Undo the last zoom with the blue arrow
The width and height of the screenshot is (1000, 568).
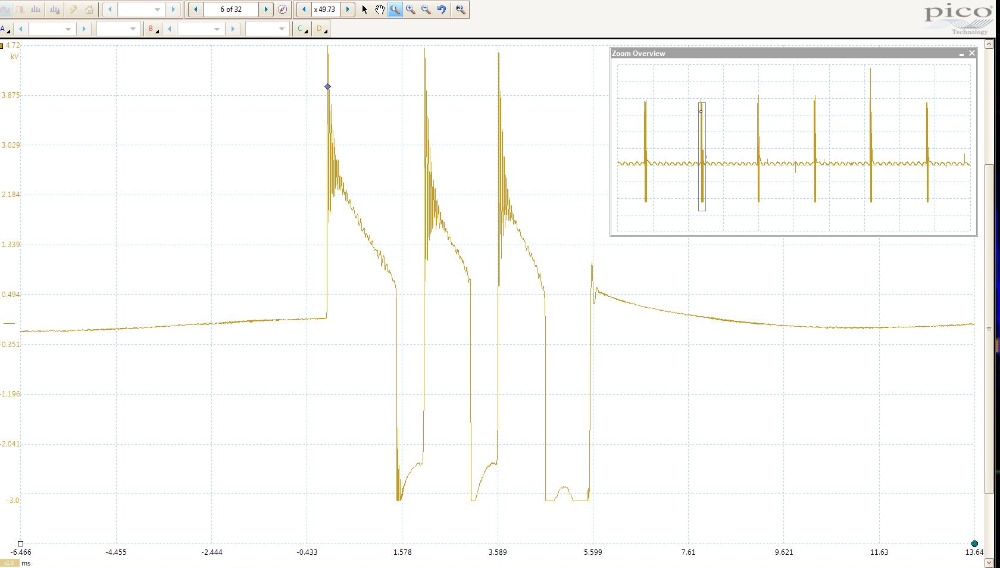click(x=441, y=9)
